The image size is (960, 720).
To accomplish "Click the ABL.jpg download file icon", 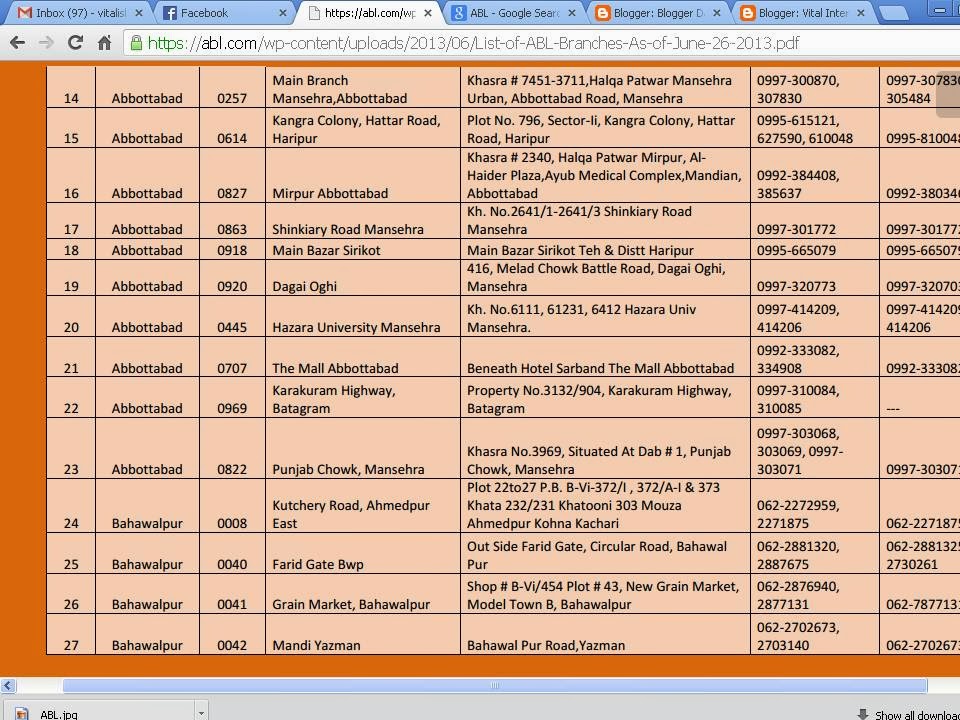I will [x=22, y=714].
